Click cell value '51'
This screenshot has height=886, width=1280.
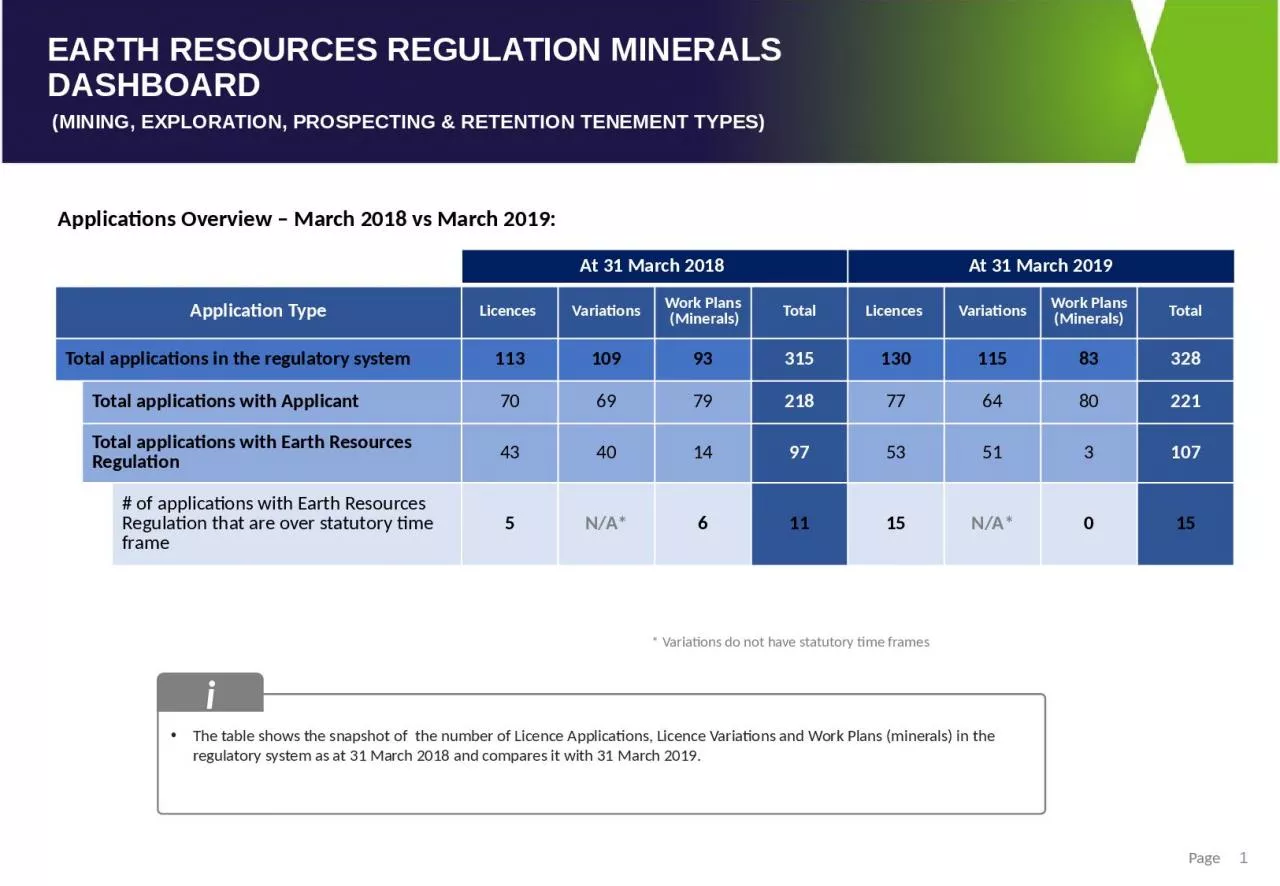[x=992, y=453]
